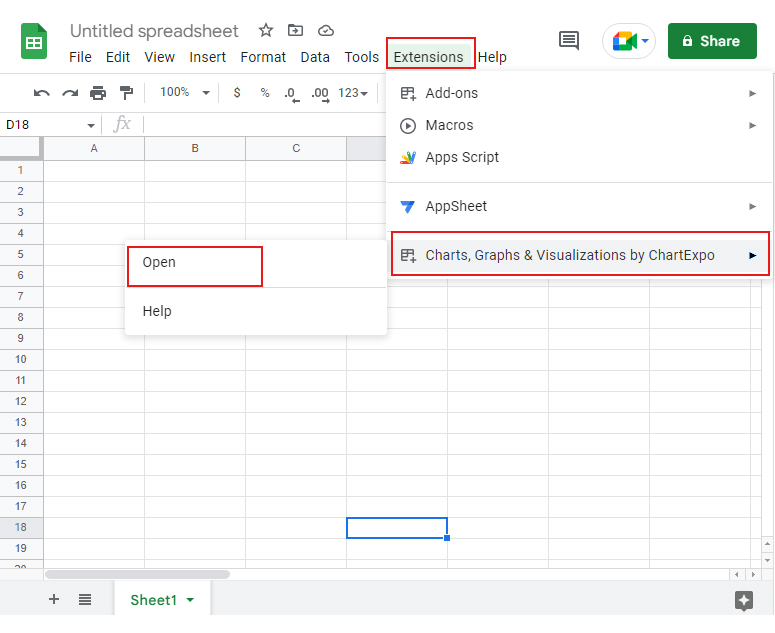
Task: Select the Paint format tool
Action: click(x=127, y=93)
